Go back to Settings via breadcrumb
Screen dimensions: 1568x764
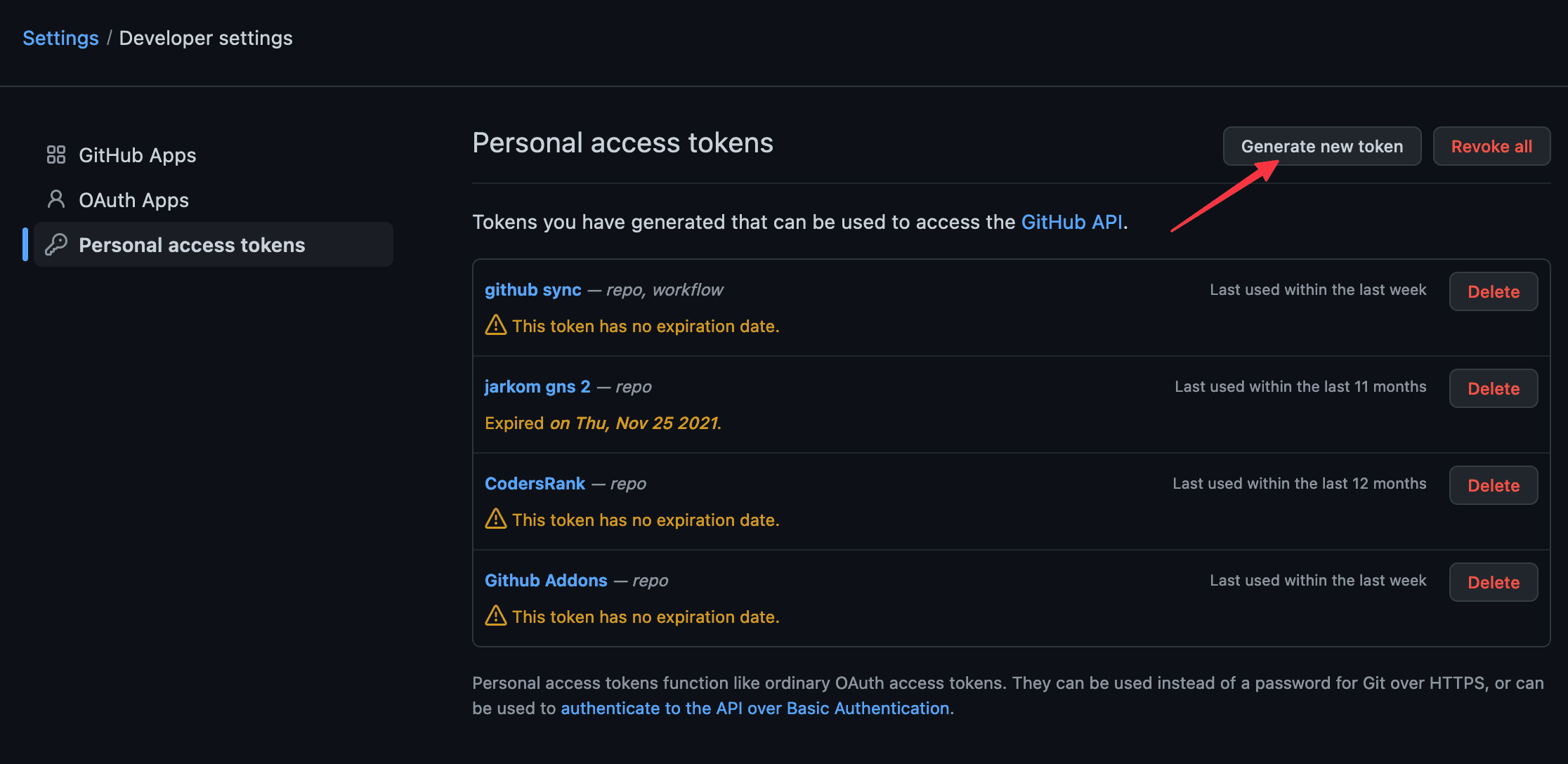pos(60,38)
